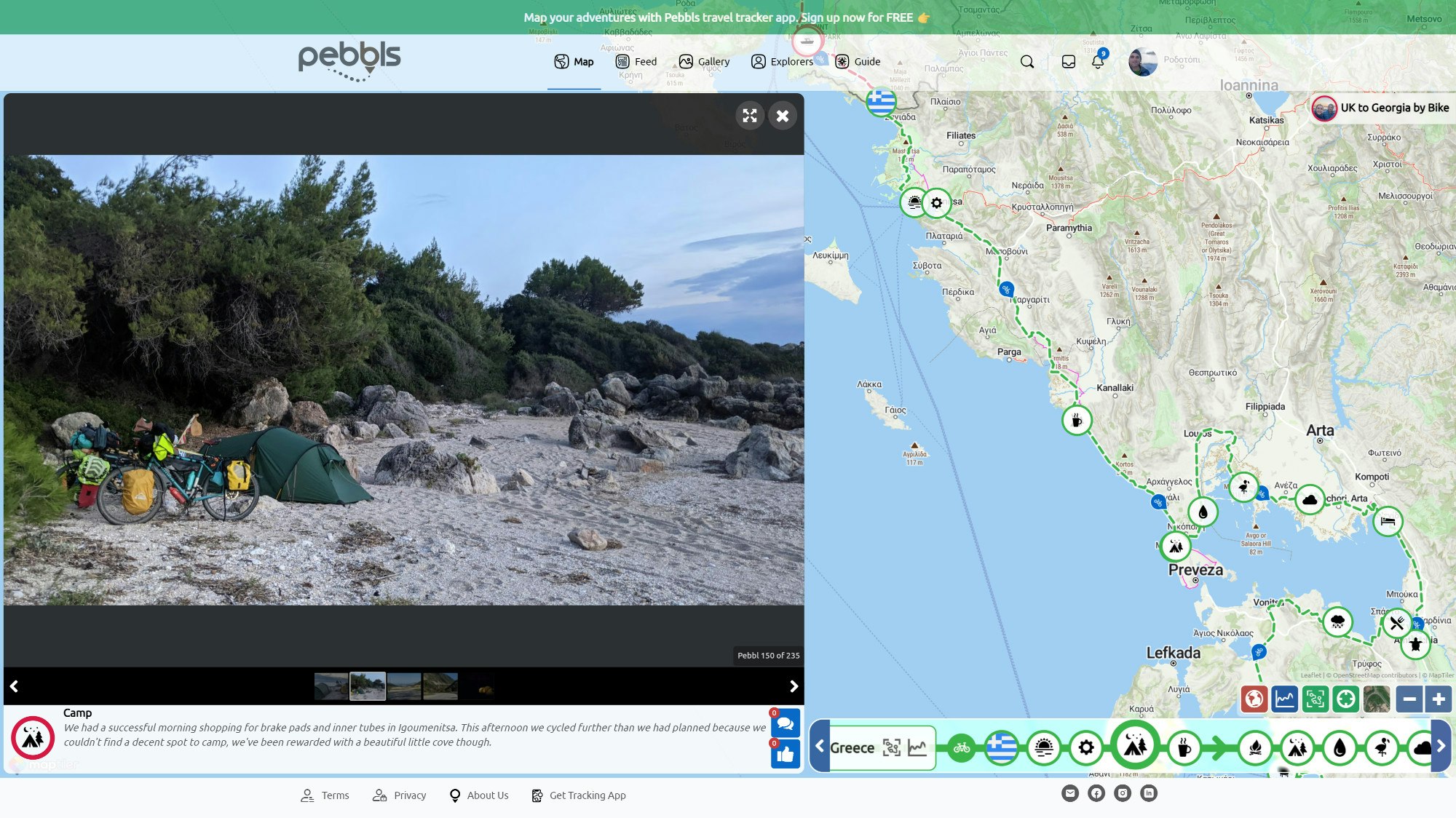Select the bicycle marker in the timeline
The width and height of the screenshot is (1456, 818).
pos(962,747)
